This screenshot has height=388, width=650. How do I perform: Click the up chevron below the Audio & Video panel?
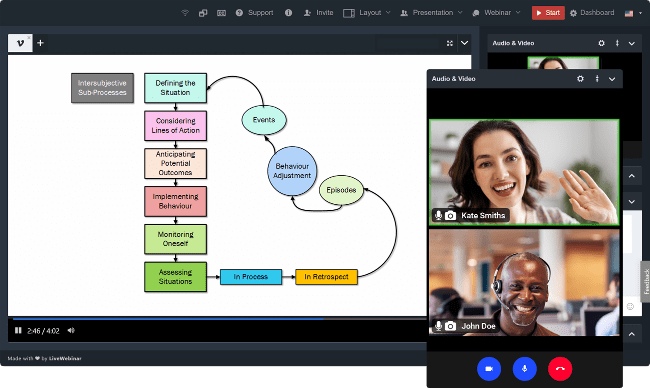pyautogui.click(x=632, y=176)
